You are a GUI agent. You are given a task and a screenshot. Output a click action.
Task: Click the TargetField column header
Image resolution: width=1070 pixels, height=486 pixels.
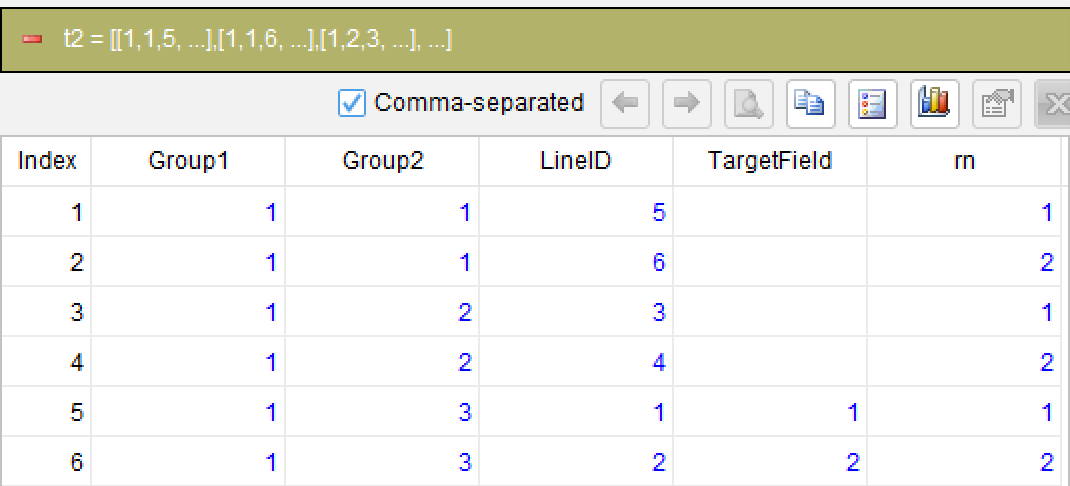pos(770,161)
